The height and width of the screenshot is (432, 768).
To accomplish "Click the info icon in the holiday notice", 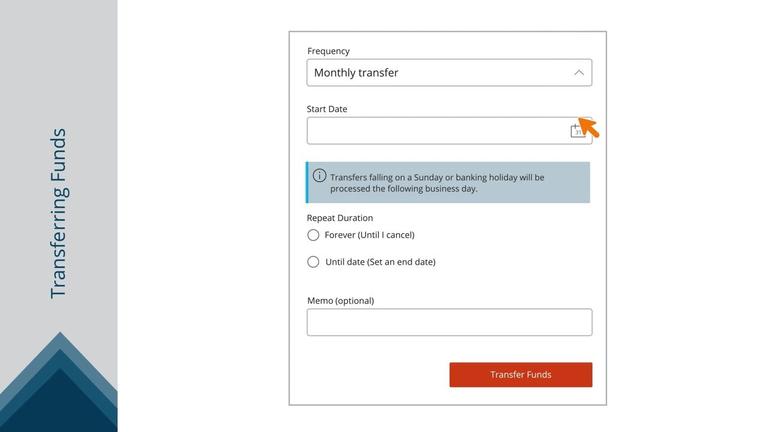I will [319, 175].
